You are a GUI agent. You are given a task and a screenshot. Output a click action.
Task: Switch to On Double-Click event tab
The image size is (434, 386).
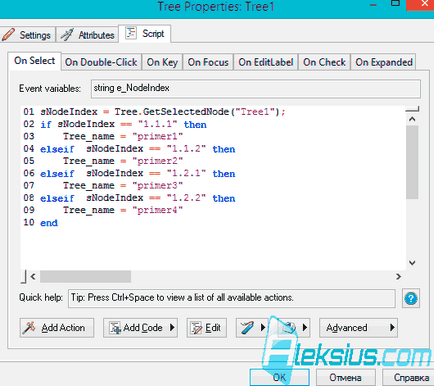(101, 62)
